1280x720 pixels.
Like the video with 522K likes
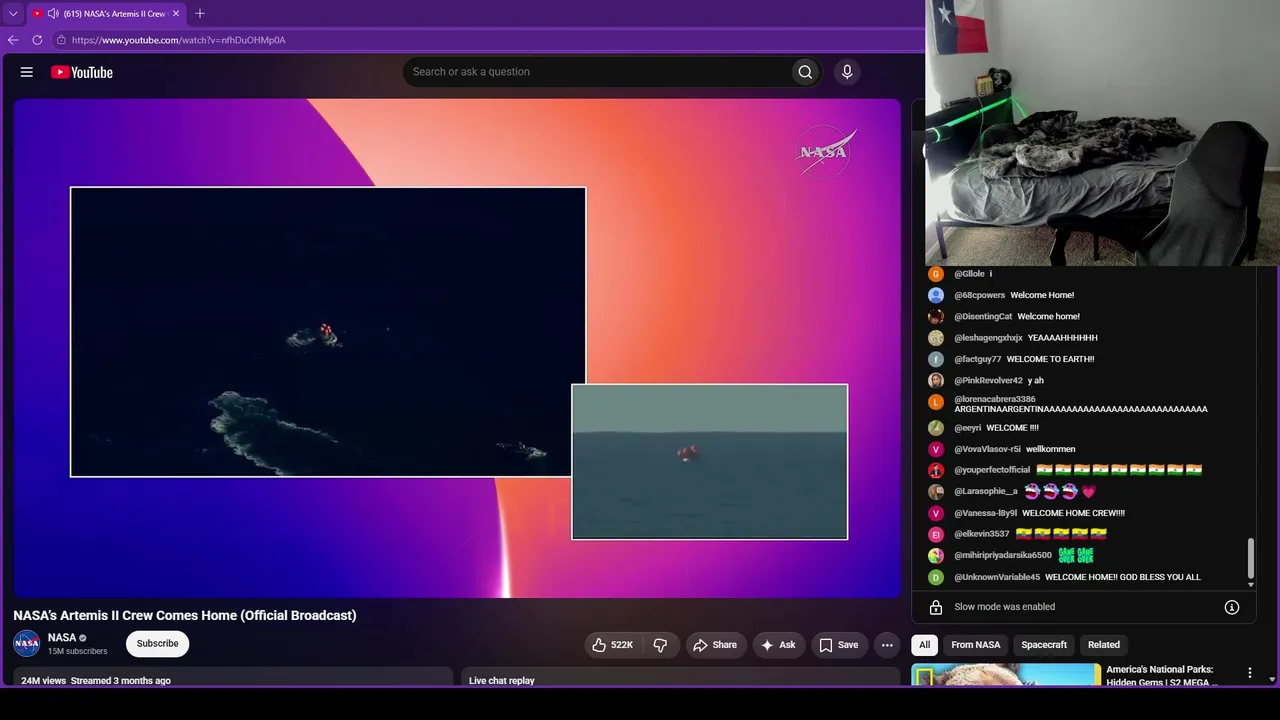click(613, 645)
